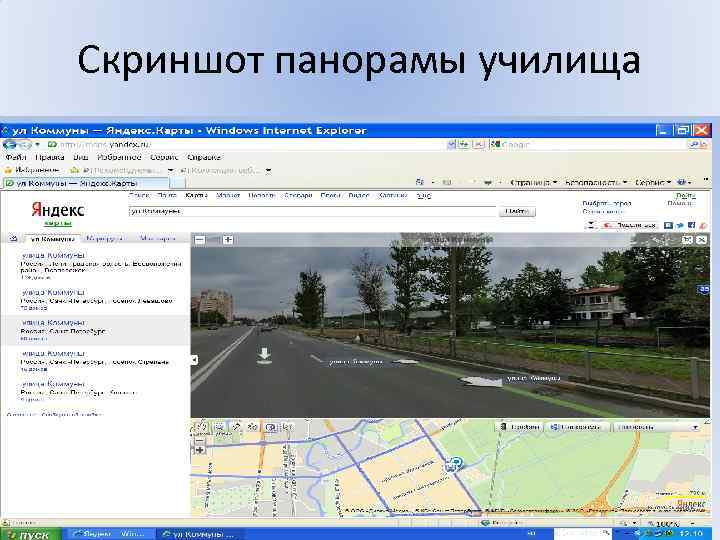
Task: Switch to the Маршруты tab
Action: click(x=105, y=238)
